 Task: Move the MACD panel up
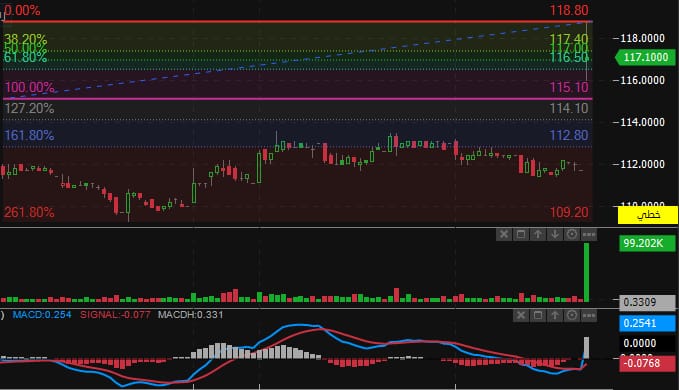click(555, 315)
